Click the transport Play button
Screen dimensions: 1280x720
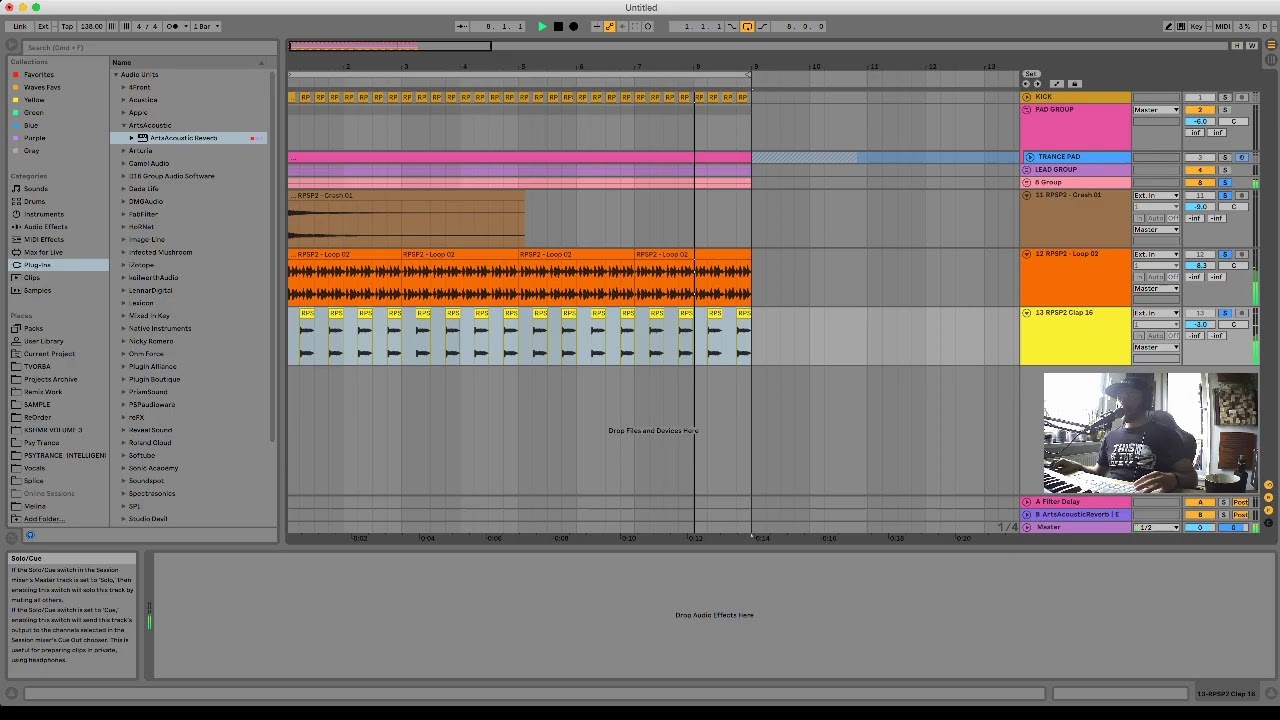542,26
